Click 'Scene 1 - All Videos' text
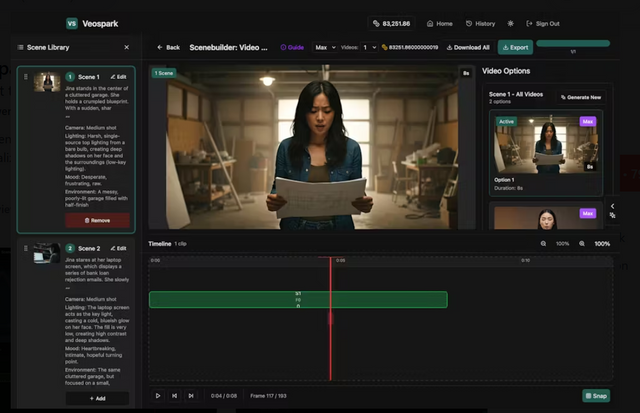640x413 pixels. (516, 94)
